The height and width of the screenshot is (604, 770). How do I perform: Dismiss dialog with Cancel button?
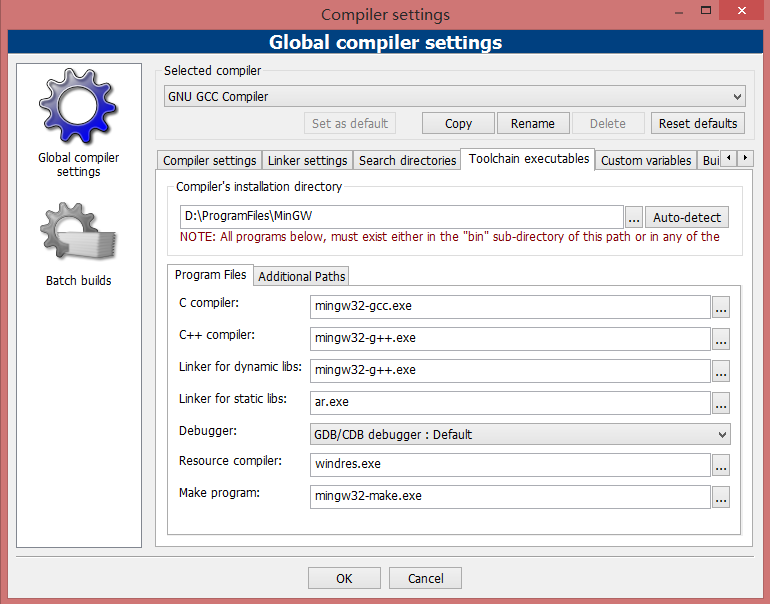click(425, 578)
